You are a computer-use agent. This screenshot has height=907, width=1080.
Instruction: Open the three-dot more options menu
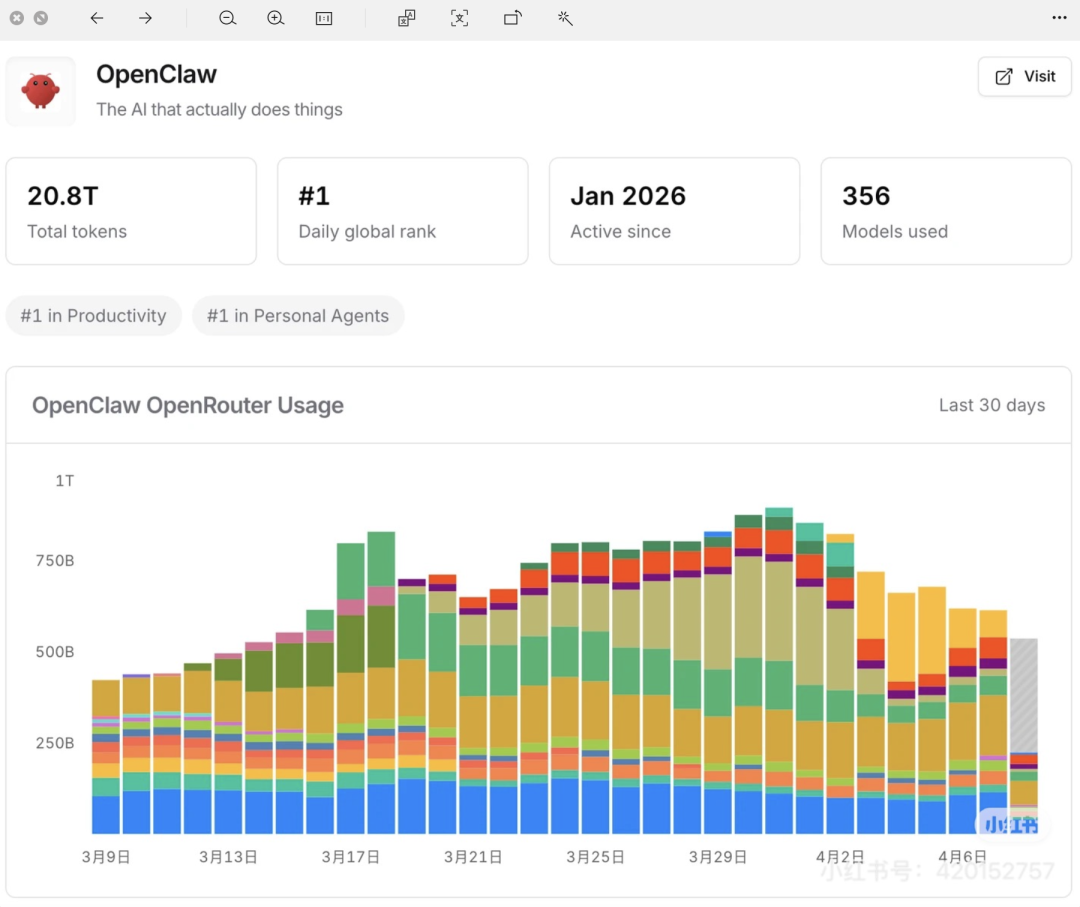pos(1059,18)
